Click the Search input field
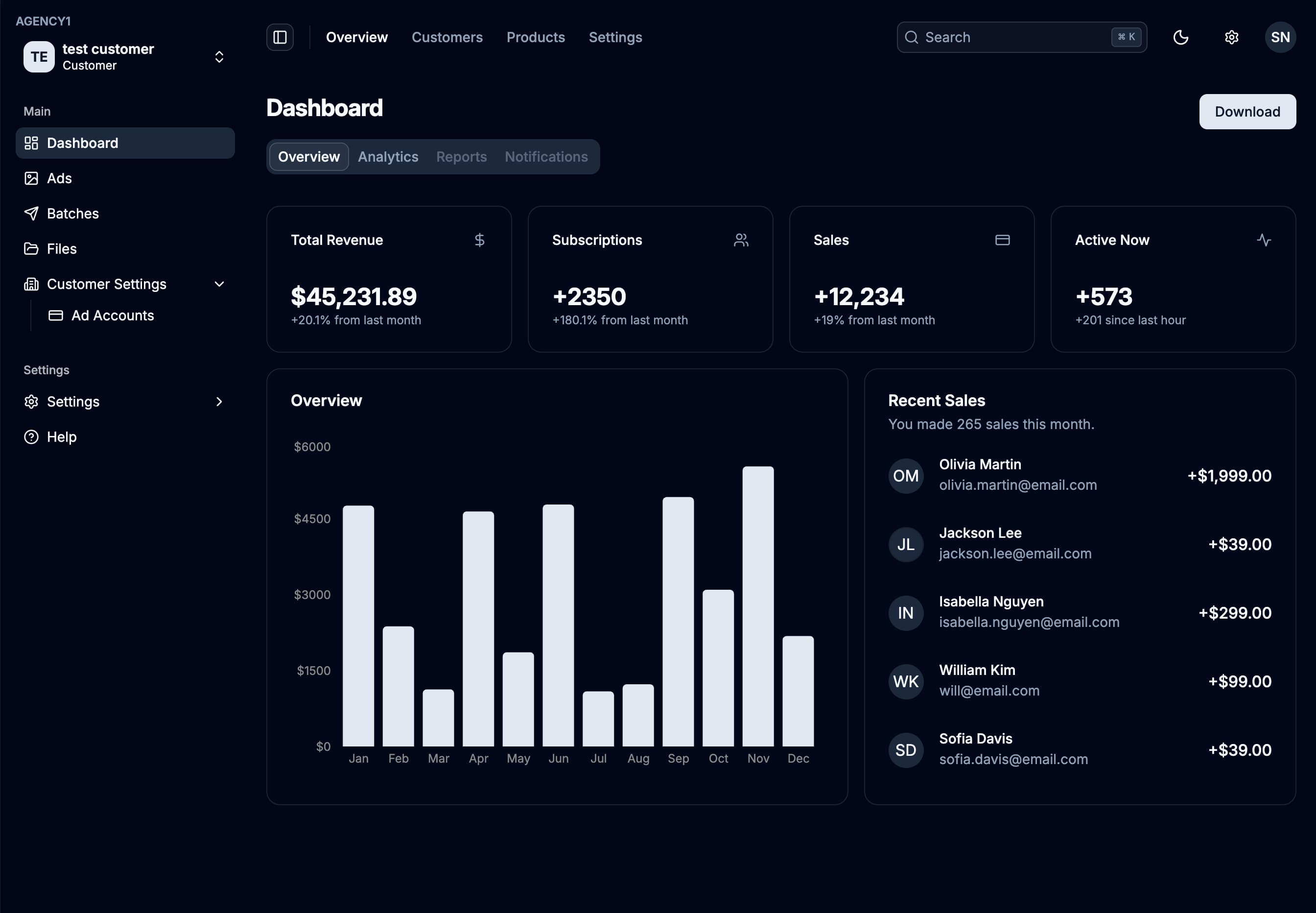Image resolution: width=1316 pixels, height=913 pixels. (x=1006, y=37)
